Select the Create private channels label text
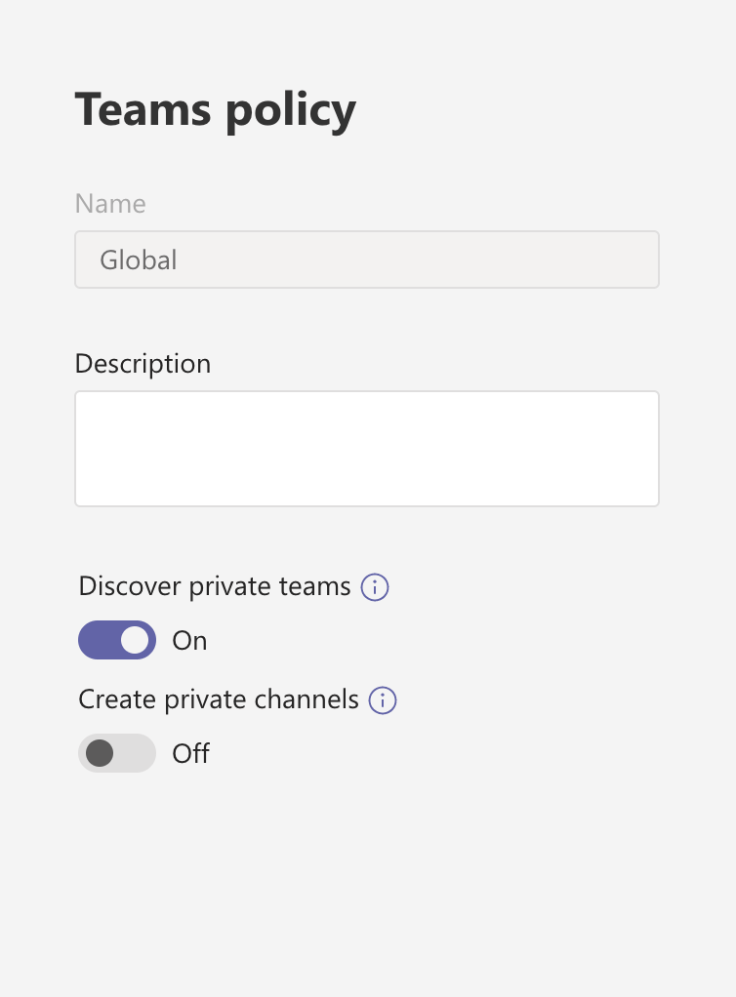The image size is (736, 997). (220, 699)
